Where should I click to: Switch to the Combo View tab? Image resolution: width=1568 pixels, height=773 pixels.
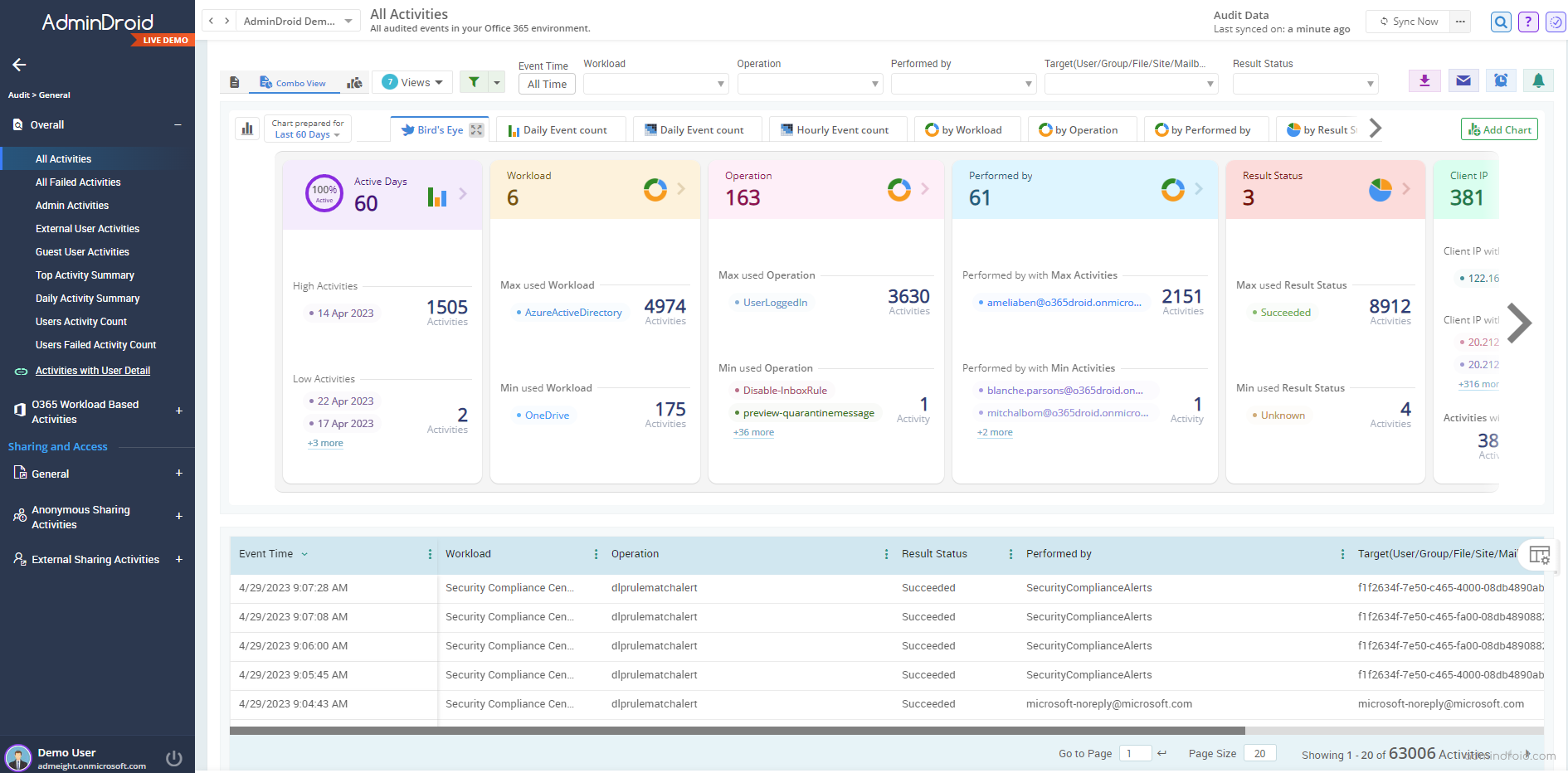click(293, 82)
